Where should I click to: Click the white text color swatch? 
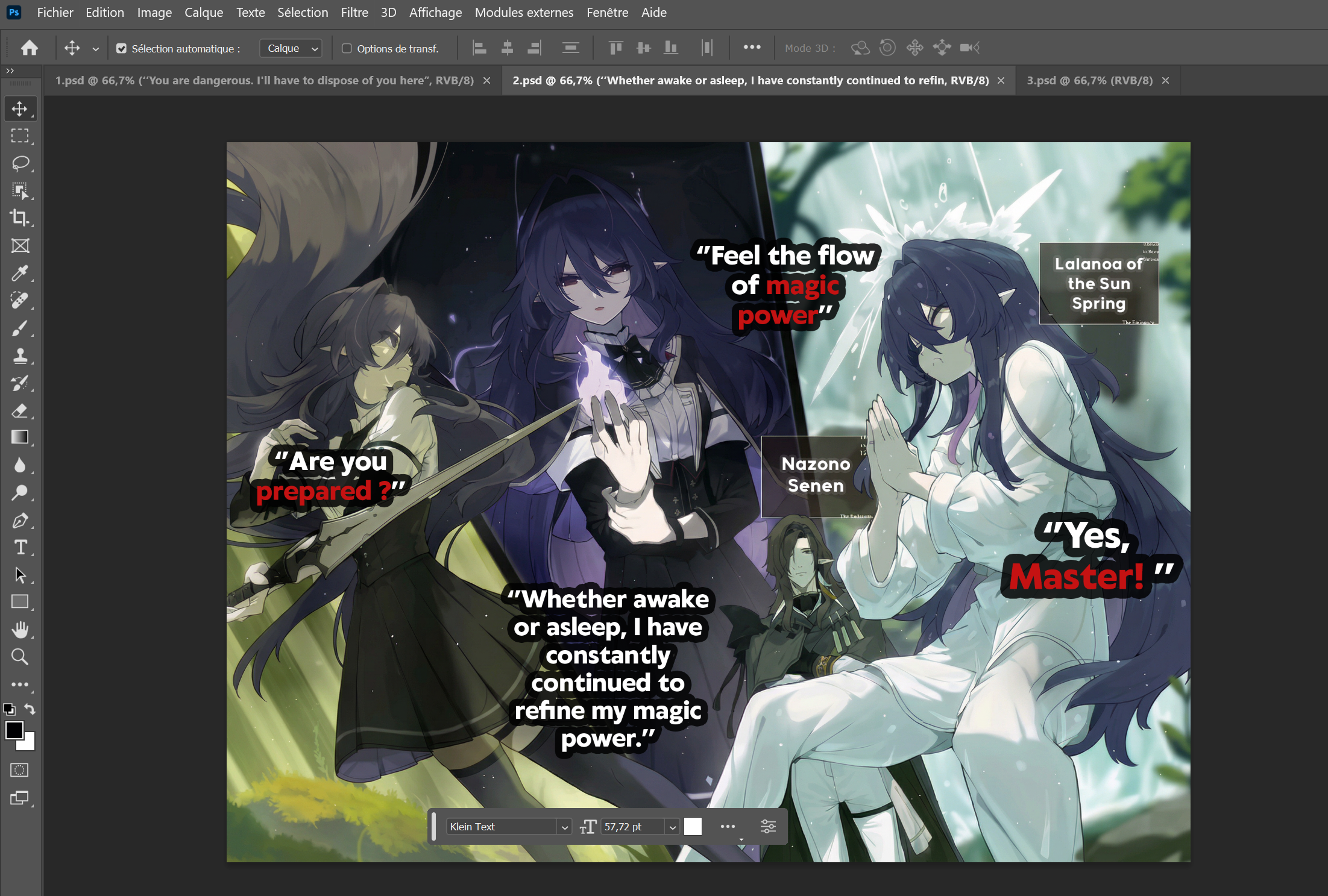(x=693, y=827)
